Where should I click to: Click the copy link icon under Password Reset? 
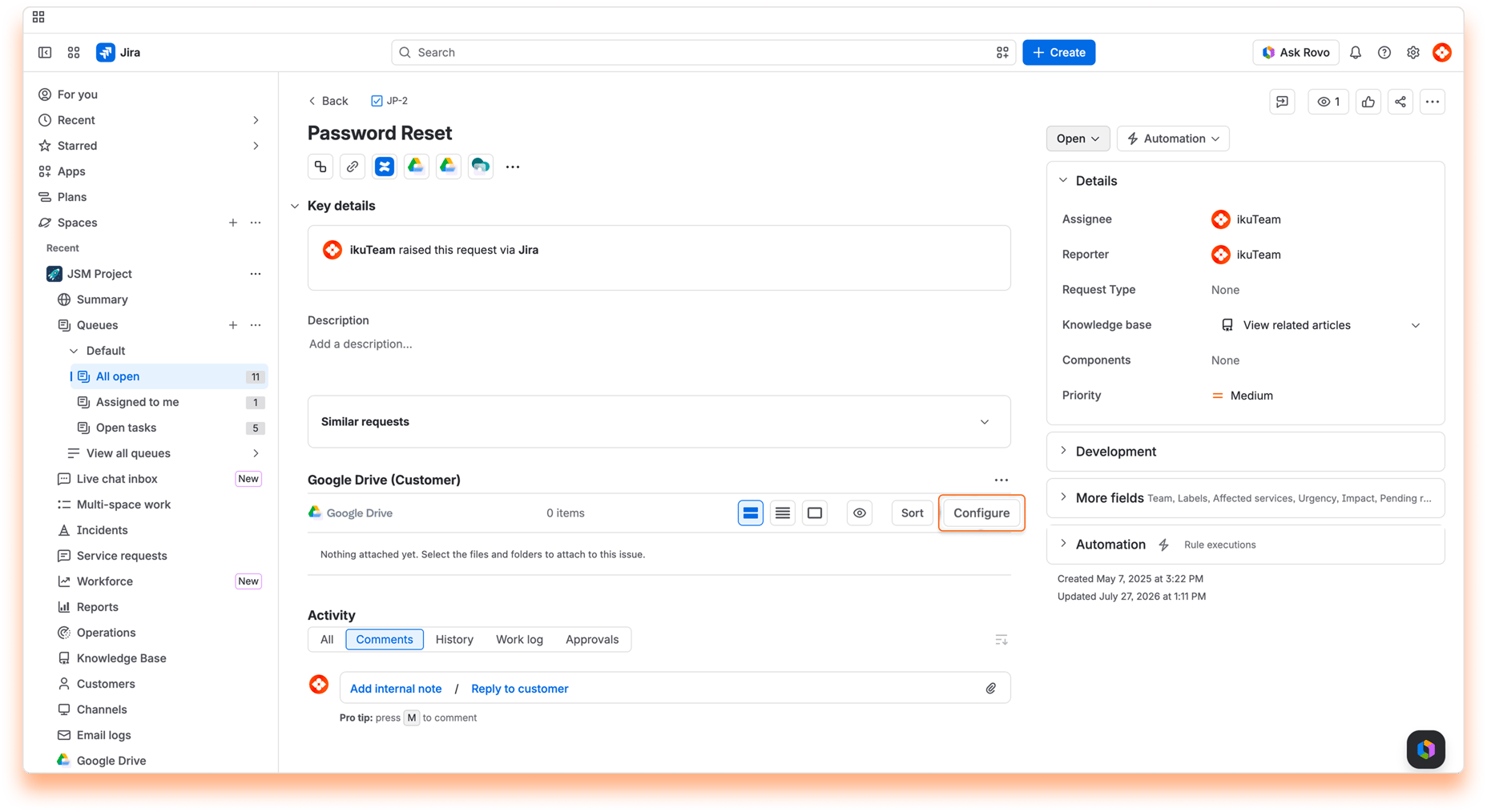coord(353,167)
